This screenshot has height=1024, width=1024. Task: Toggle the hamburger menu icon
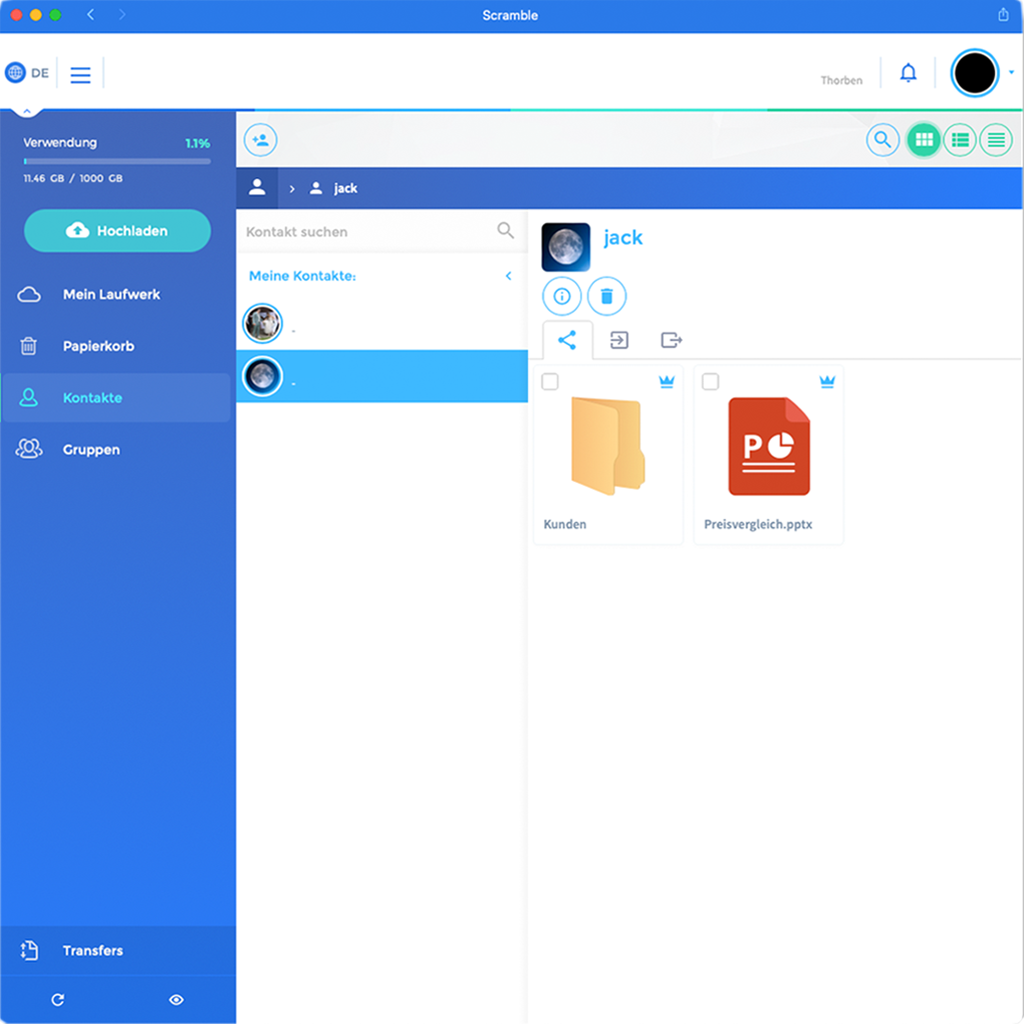tap(80, 75)
